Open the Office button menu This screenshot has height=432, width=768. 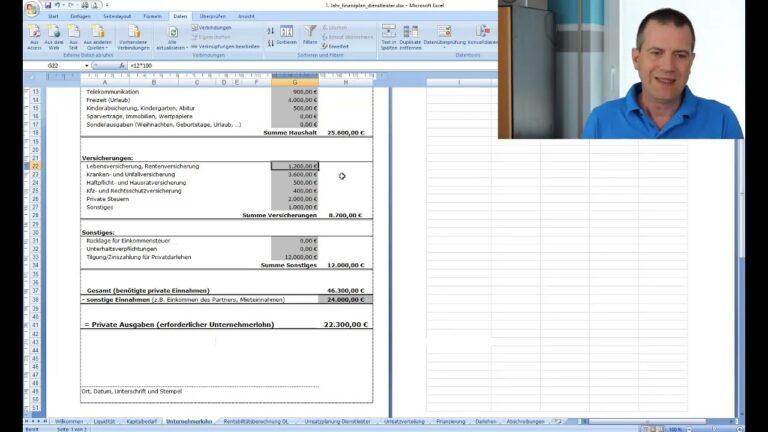click(32, 8)
